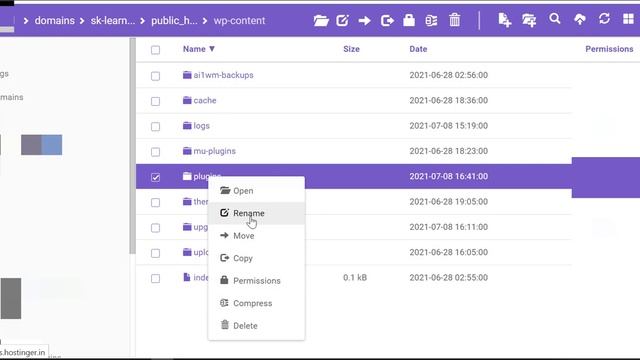Click the Move arrow icon in context menu
This screenshot has width=640, height=360.
click(224, 235)
